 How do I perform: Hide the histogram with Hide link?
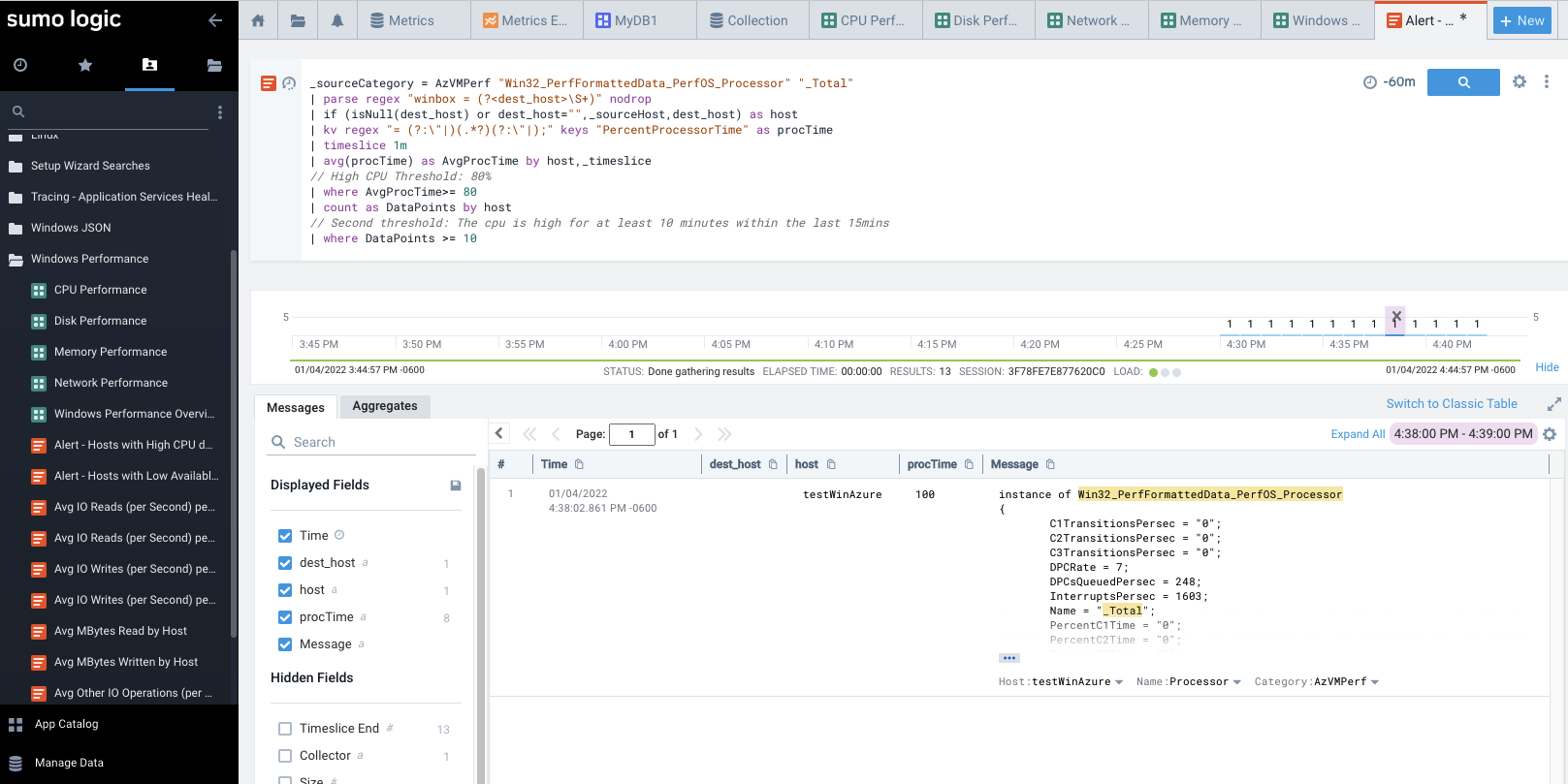point(1548,367)
